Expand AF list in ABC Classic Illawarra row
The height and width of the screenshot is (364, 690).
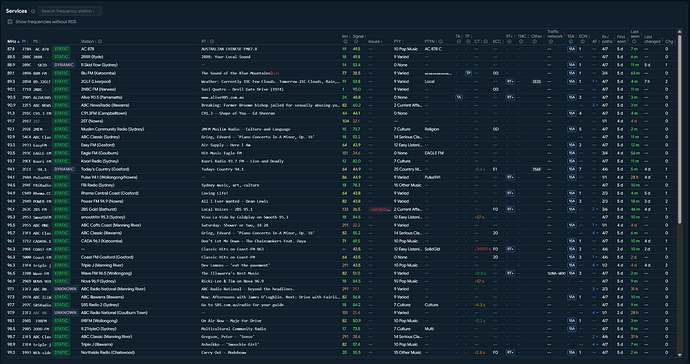click(x=595, y=233)
